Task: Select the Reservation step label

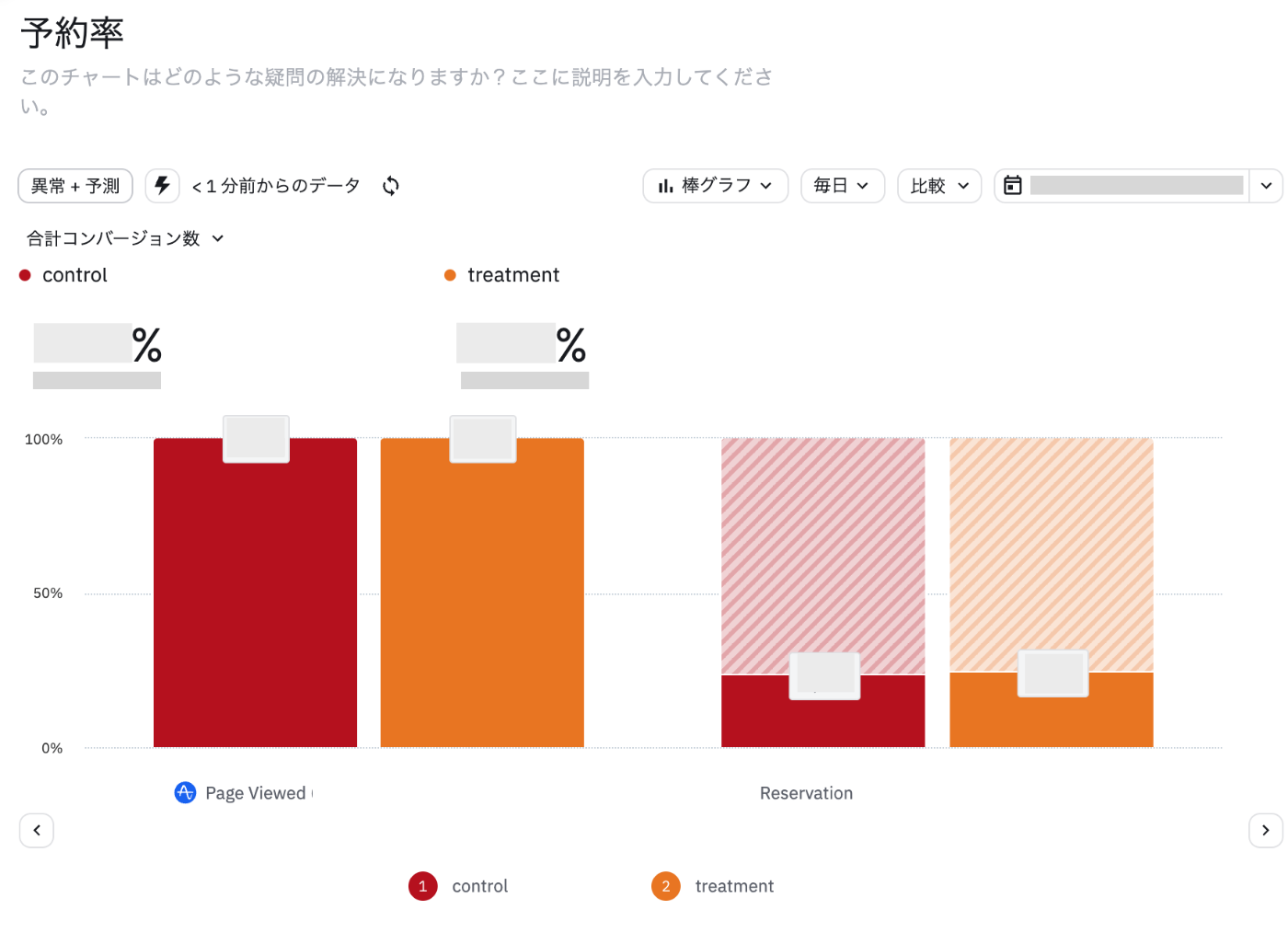Action: 806,793
